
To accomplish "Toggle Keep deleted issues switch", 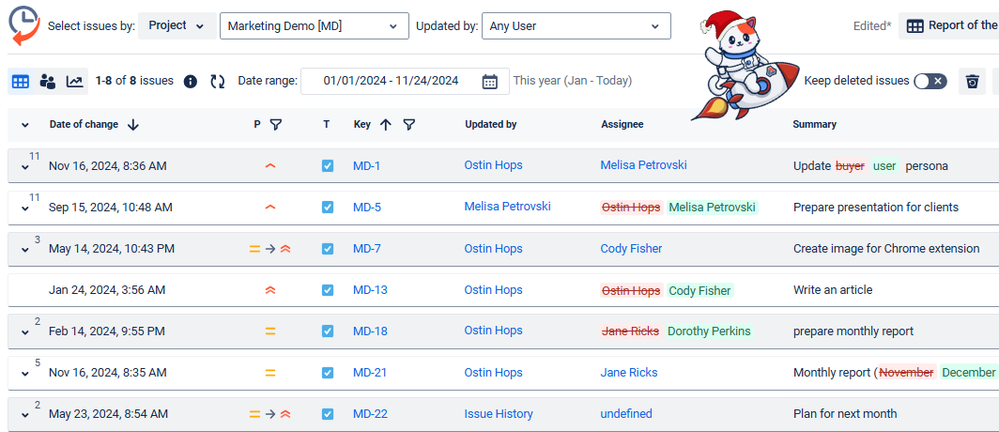I will click(x=930, y=81).
